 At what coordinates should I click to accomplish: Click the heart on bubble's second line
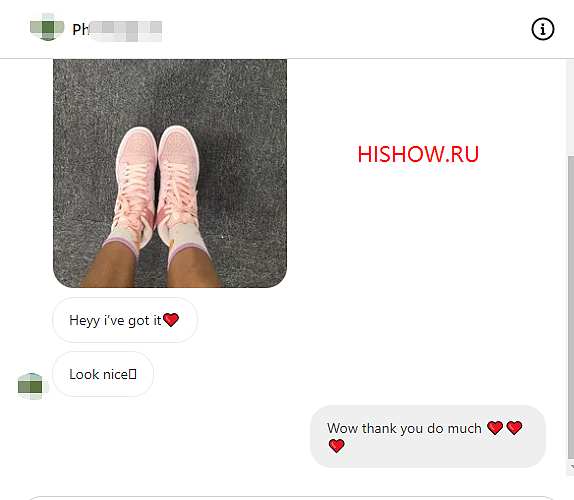pos(336,445)
